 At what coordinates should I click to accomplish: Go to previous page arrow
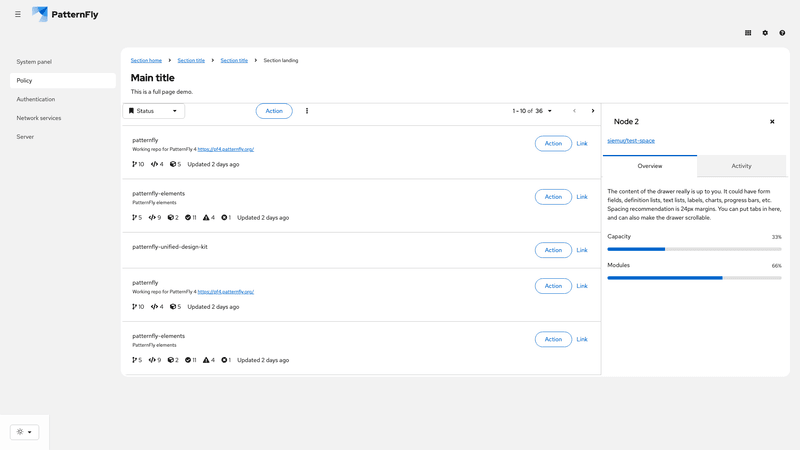574,111
